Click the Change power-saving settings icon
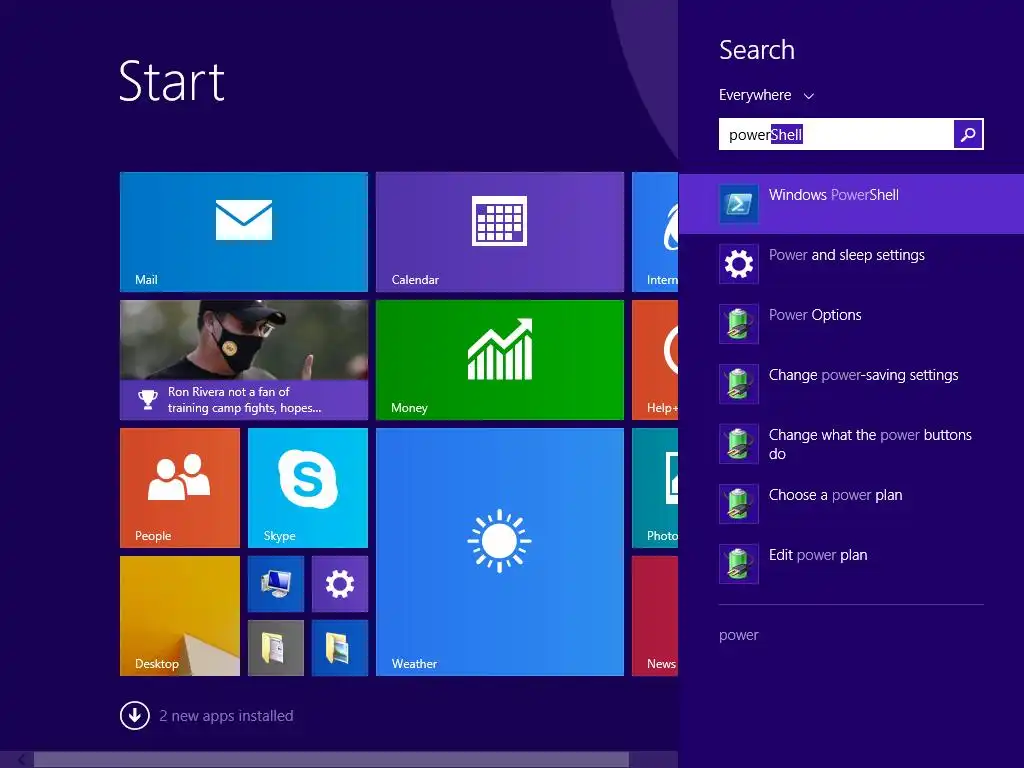The image size is (1024, 768). pos(739,384)
